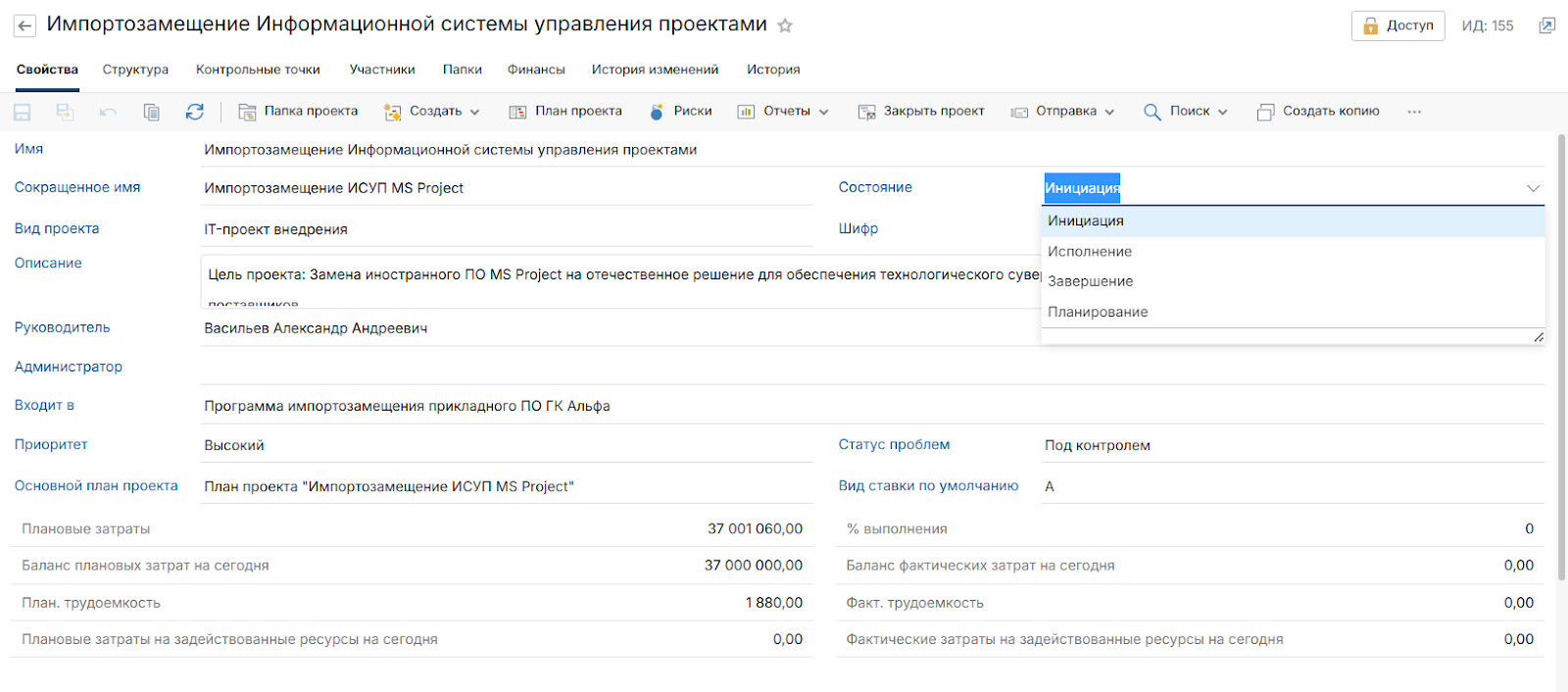Screen dimensions: 1568x692
Task: Click the refresh icon in toolbar
Action: tap(194, 112)
